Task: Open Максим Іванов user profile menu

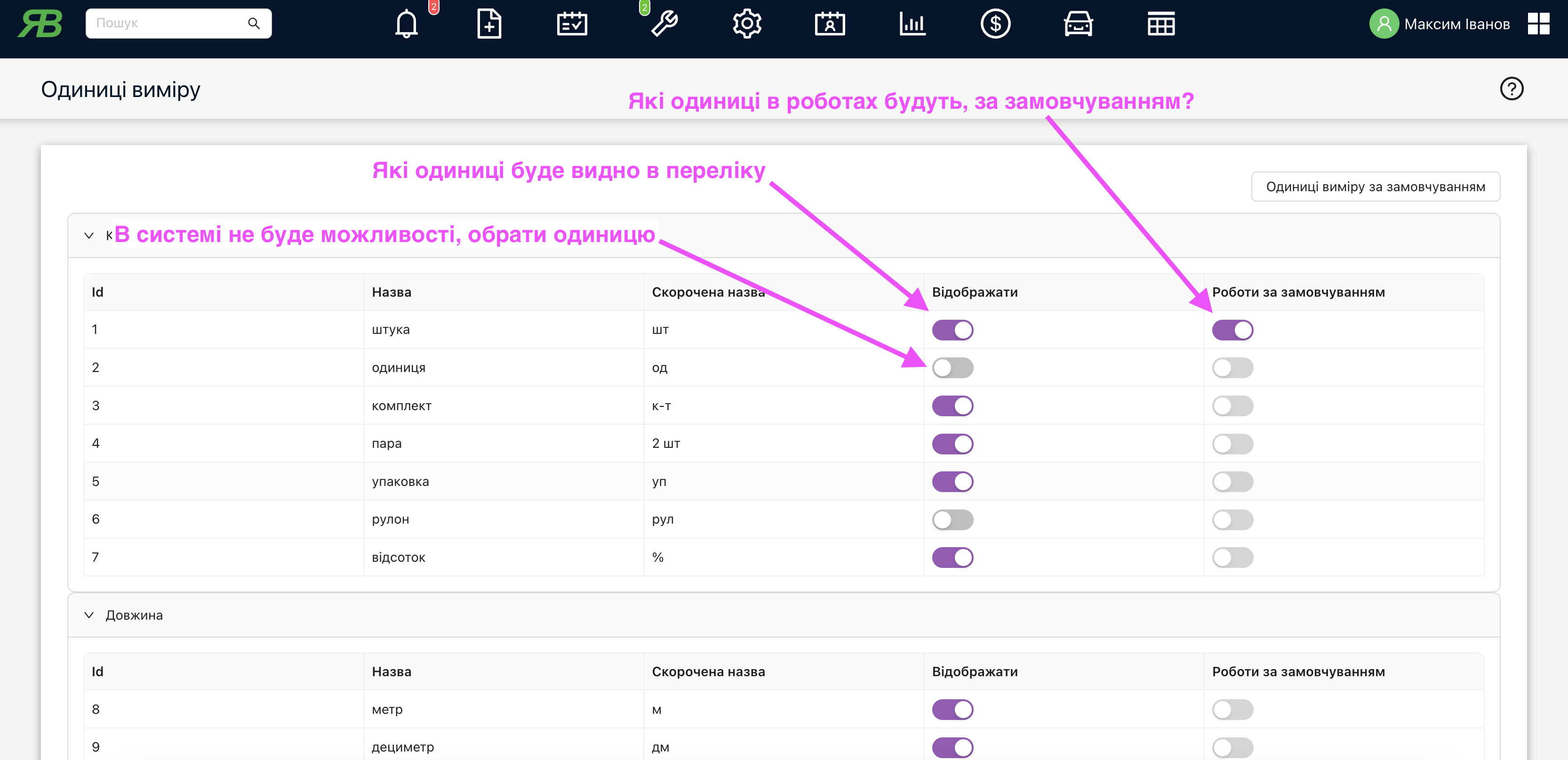Action: click(x=1440, y=24)
